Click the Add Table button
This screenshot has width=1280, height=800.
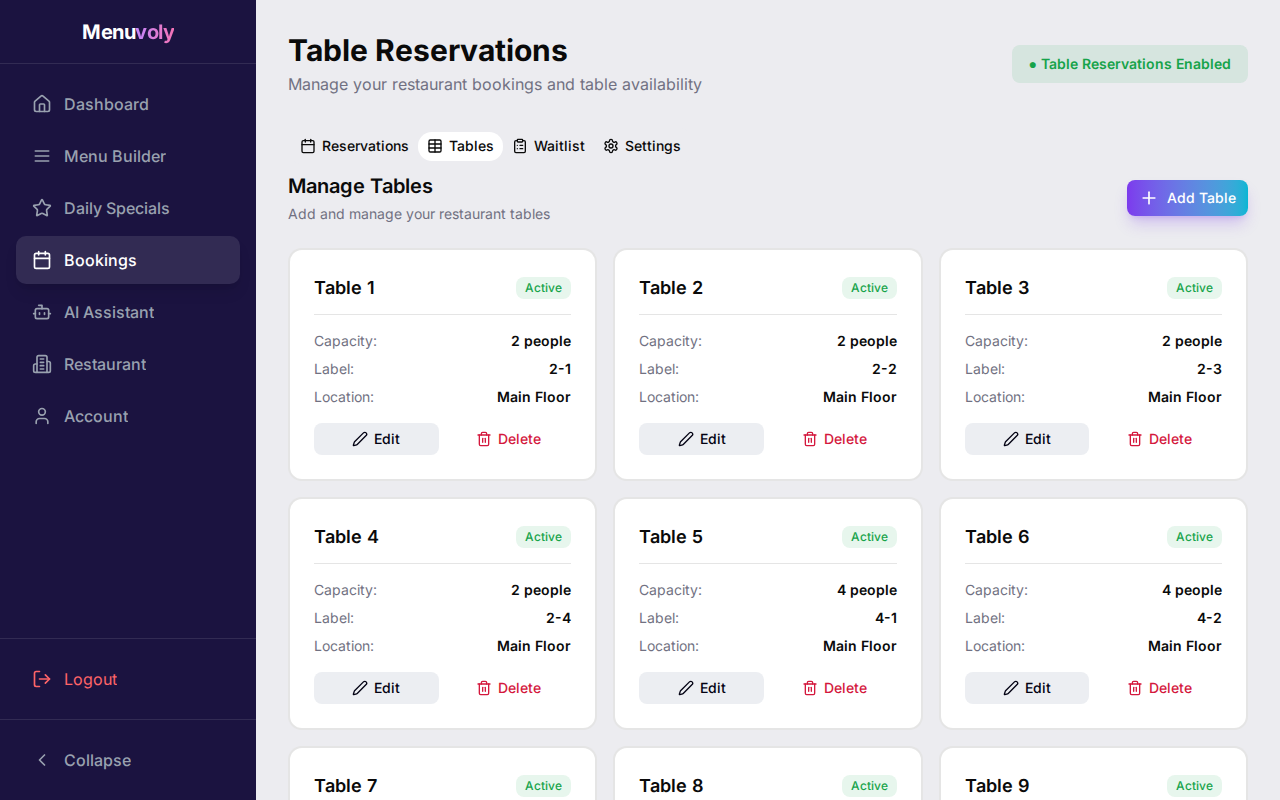(1187, 198)
